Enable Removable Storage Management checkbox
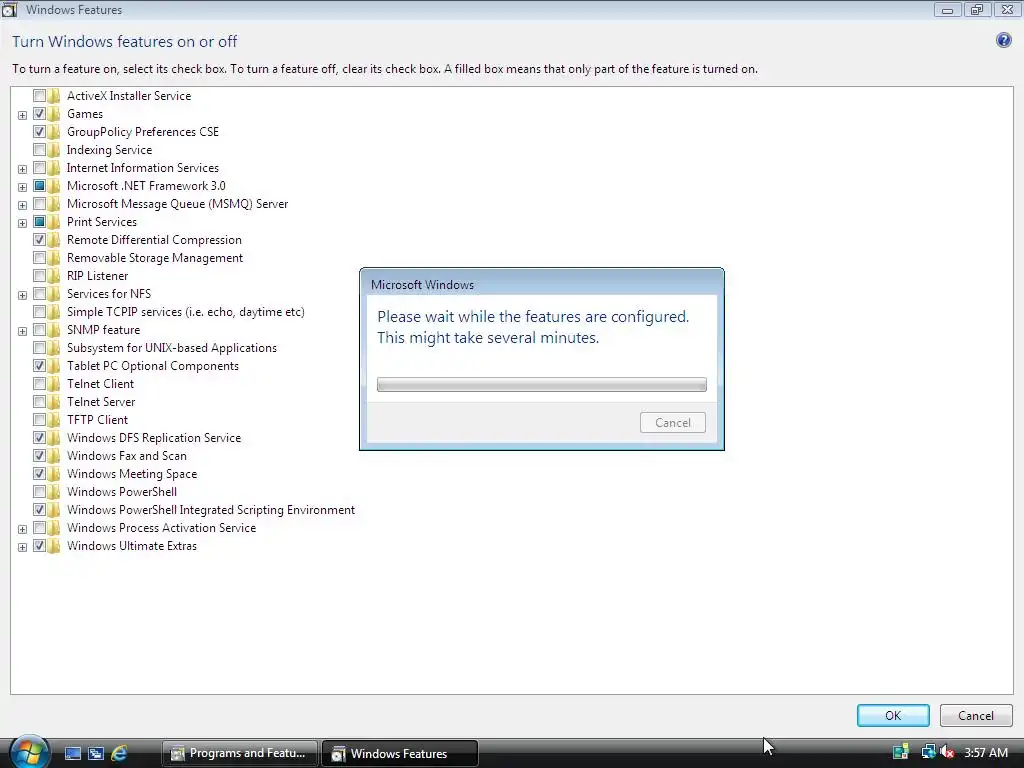This screenshot has height=768, width=1024. (x=39, y=258)
